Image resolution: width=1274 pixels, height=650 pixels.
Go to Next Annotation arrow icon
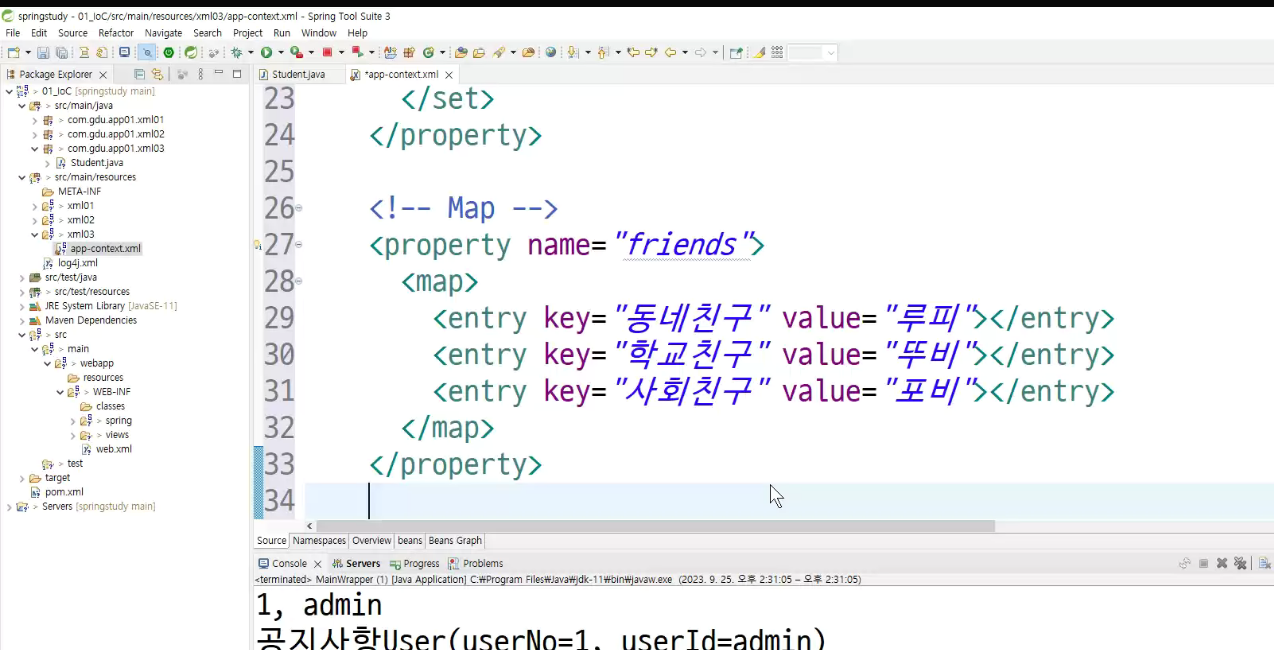[571, 52]
